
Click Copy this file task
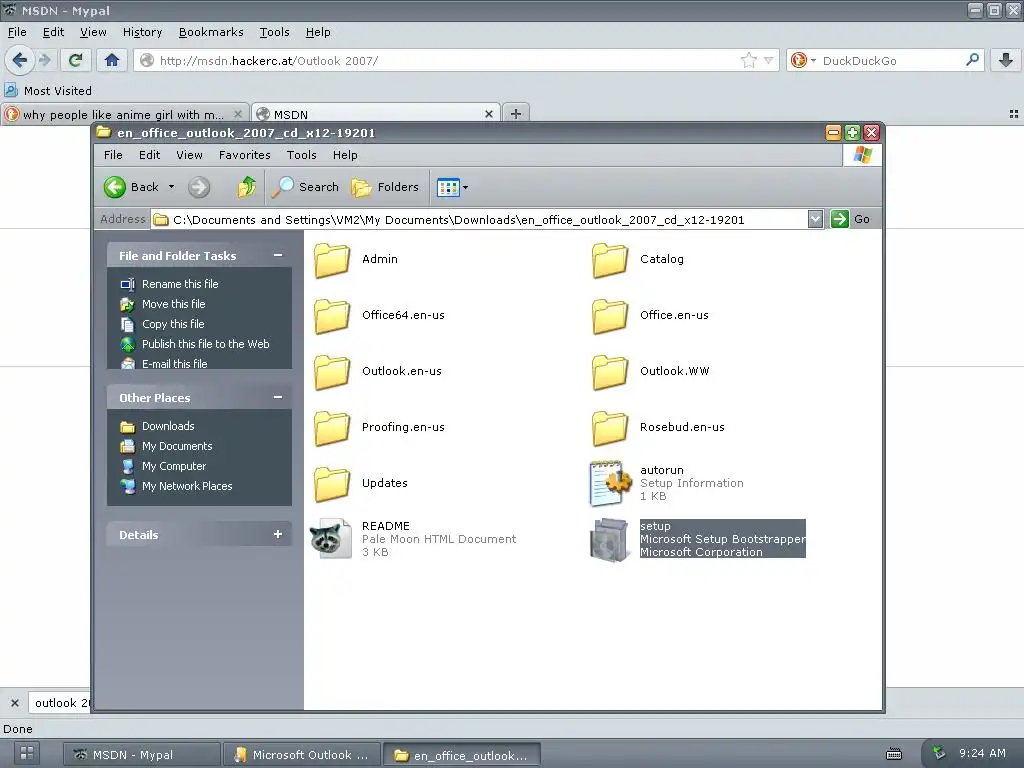pos(173,324)
